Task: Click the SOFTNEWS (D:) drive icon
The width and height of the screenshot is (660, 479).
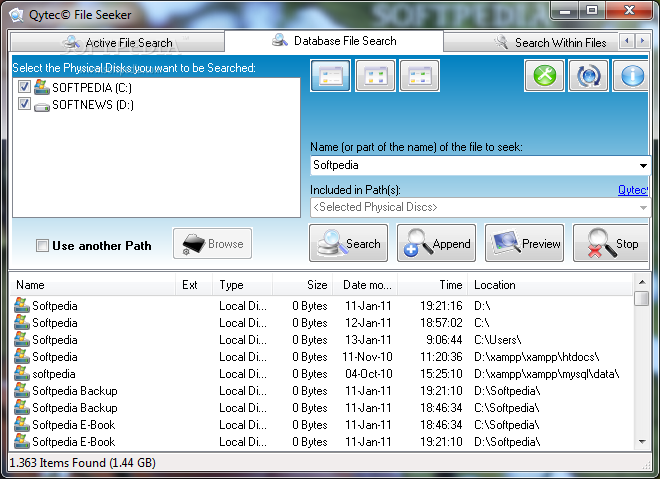Action: (42, 107)
